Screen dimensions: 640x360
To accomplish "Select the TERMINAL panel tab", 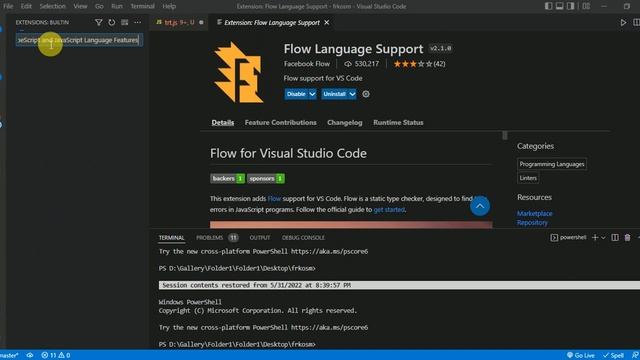I will click(x=171, y=238).
